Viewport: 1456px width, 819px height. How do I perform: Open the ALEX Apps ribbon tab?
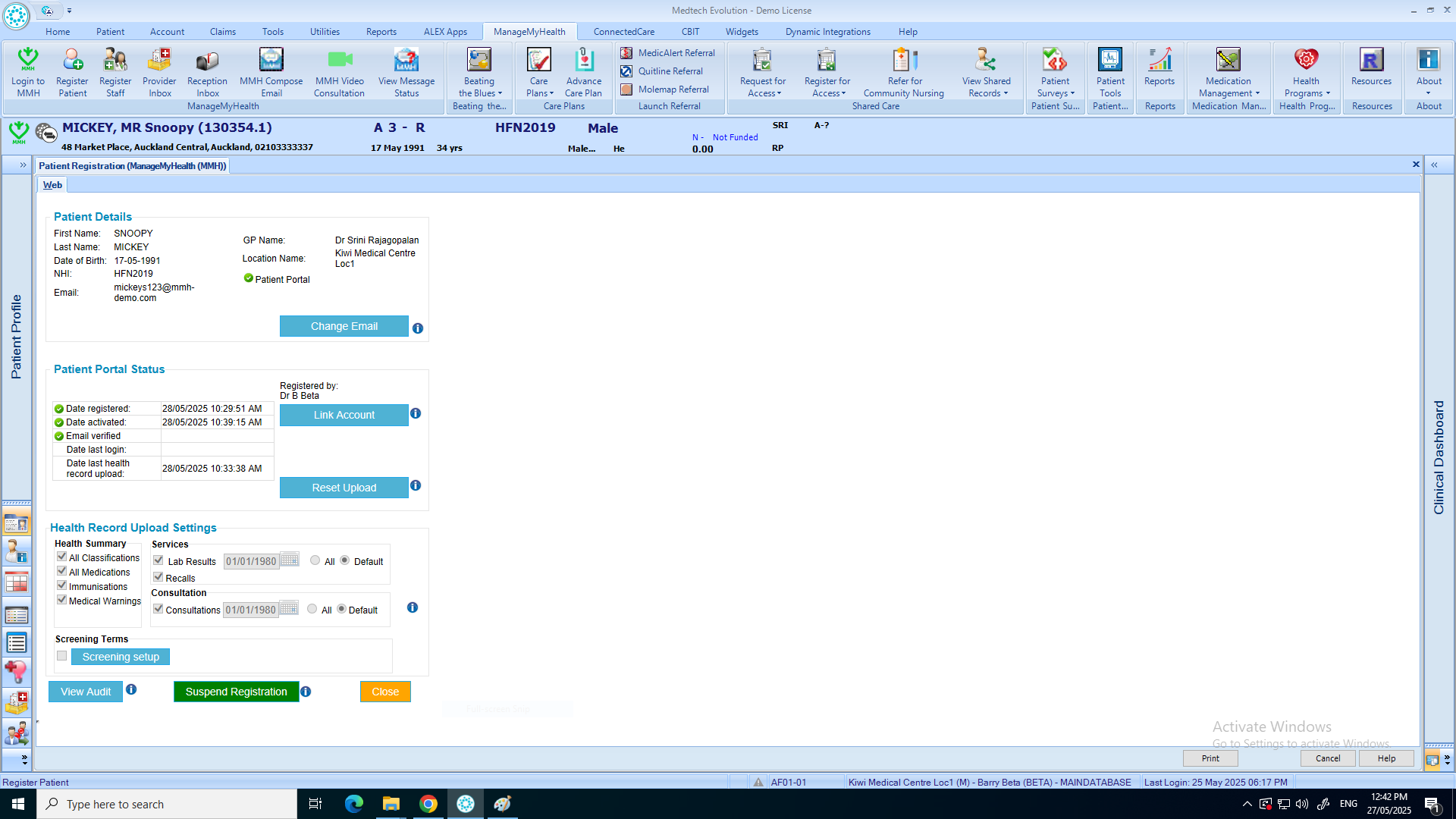[445, 32]
